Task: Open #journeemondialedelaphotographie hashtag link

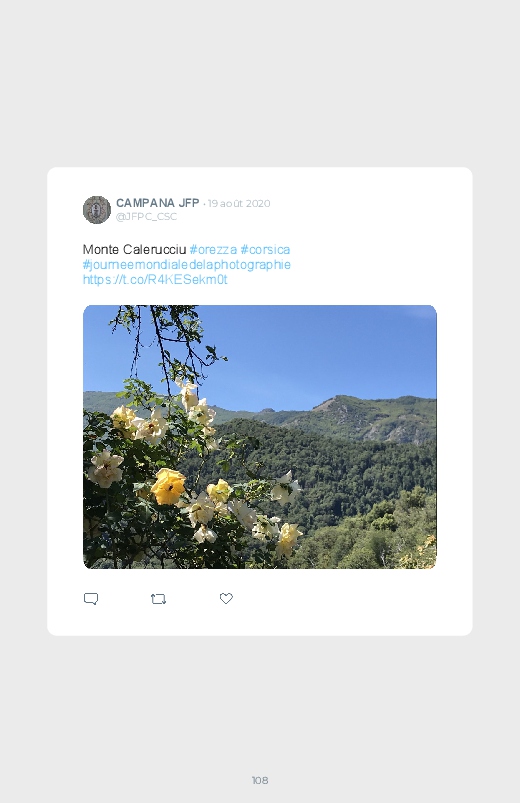Action: point(186,265)
